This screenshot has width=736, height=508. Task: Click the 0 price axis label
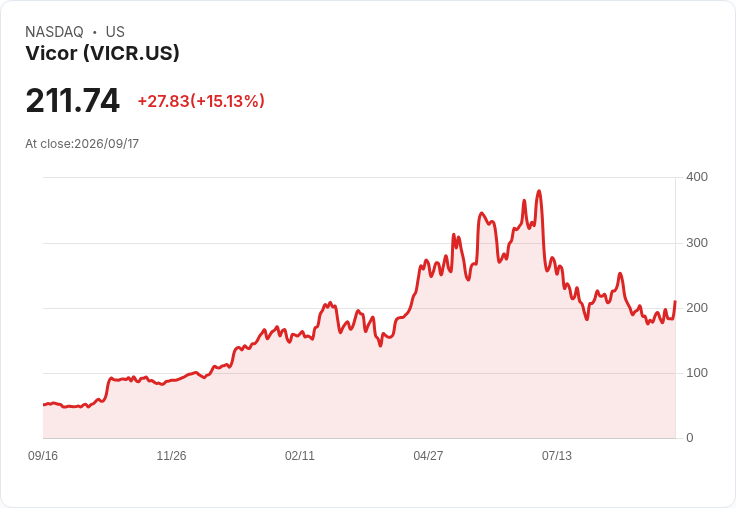coord(690,438)
